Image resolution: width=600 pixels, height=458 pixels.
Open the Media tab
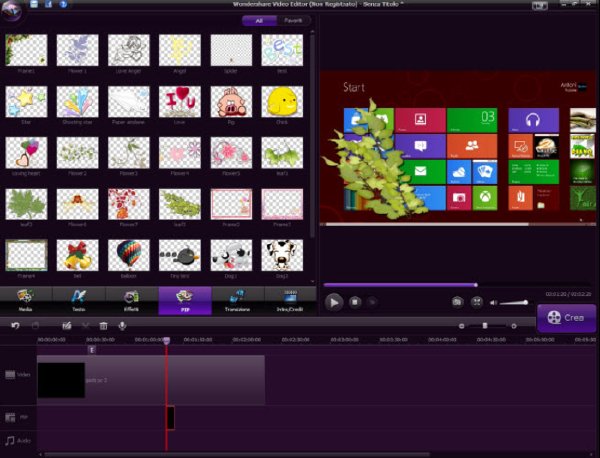26,301
